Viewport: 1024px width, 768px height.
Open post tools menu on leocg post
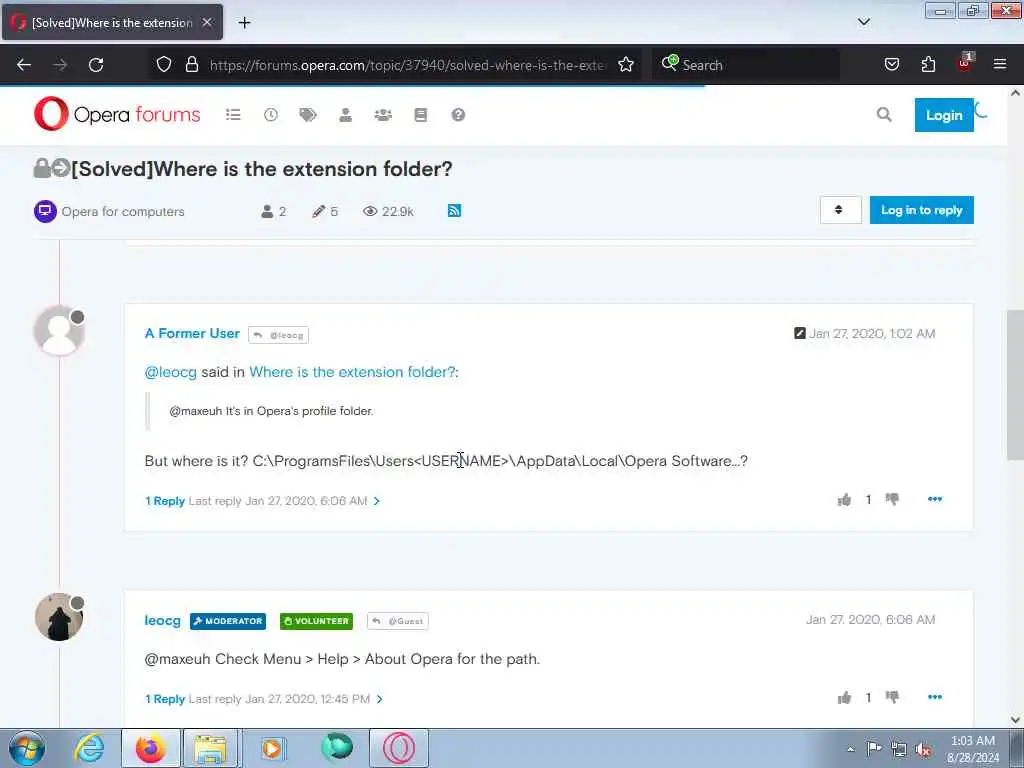935,697
